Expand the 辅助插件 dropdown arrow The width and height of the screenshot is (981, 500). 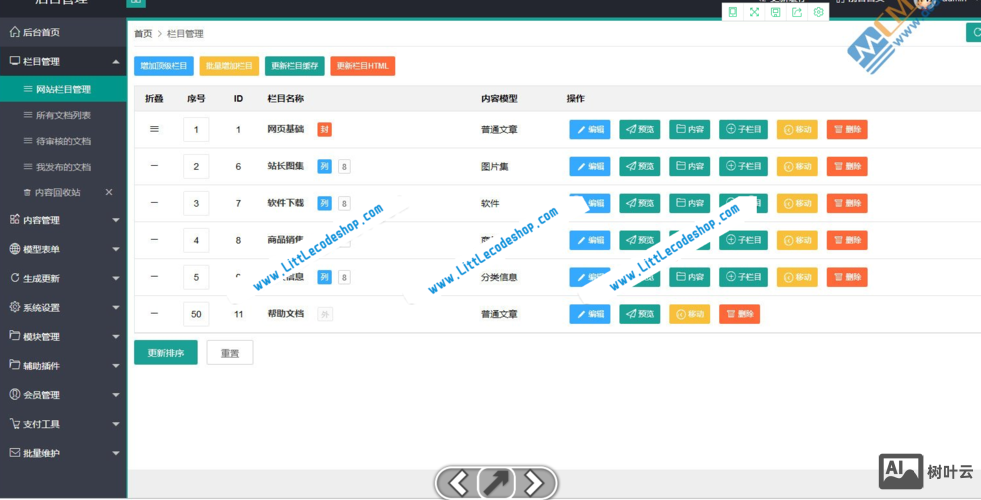pos(116,365)
